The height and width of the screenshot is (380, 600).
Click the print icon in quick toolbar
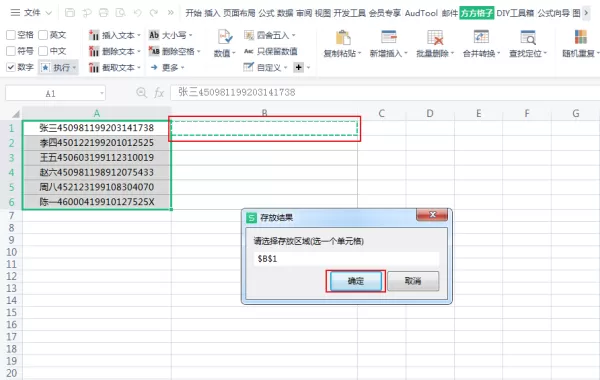click(x=104, y=13)
